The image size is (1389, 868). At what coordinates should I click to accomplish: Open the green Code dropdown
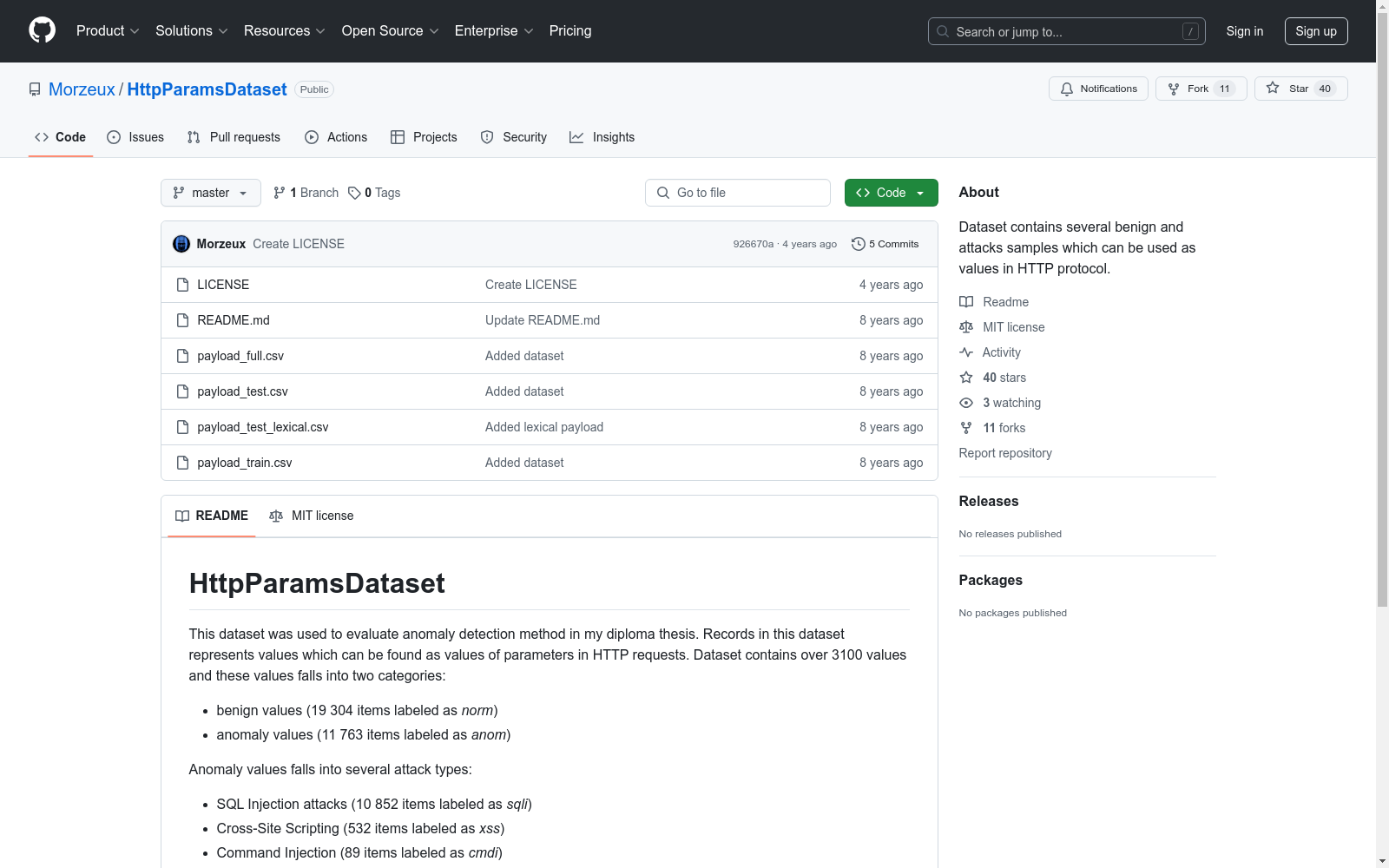pos(891,193)
